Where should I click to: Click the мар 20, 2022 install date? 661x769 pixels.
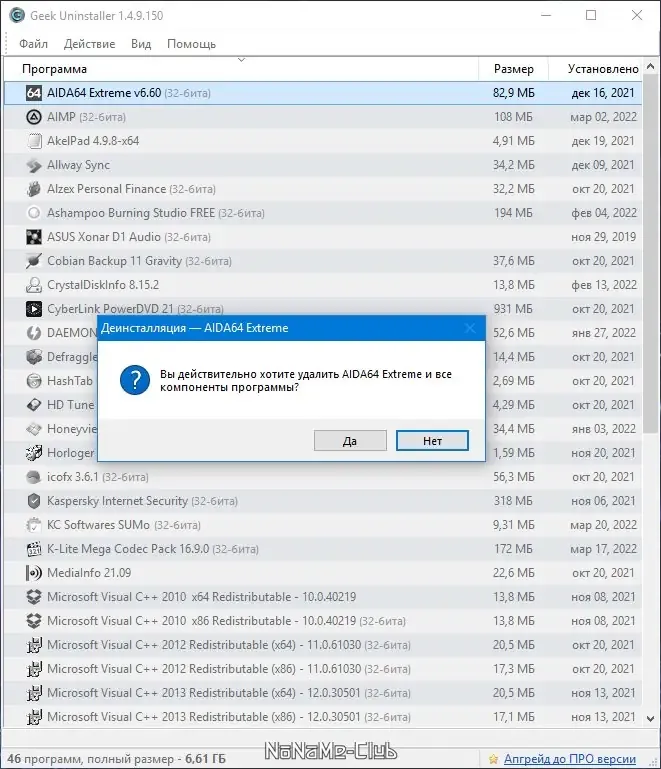604,525
